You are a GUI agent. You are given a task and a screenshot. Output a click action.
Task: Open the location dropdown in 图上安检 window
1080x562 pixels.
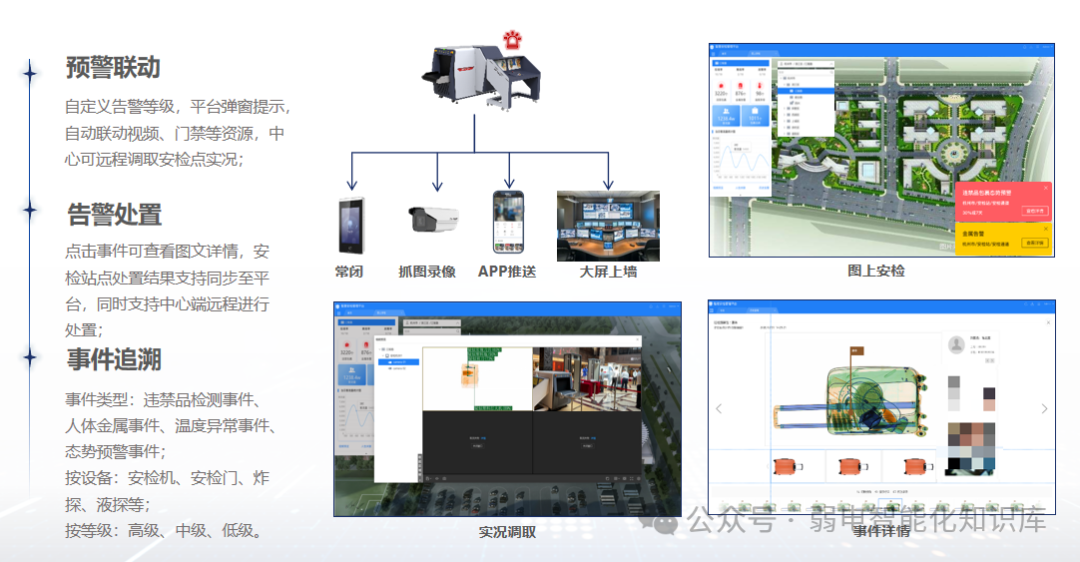805,64
